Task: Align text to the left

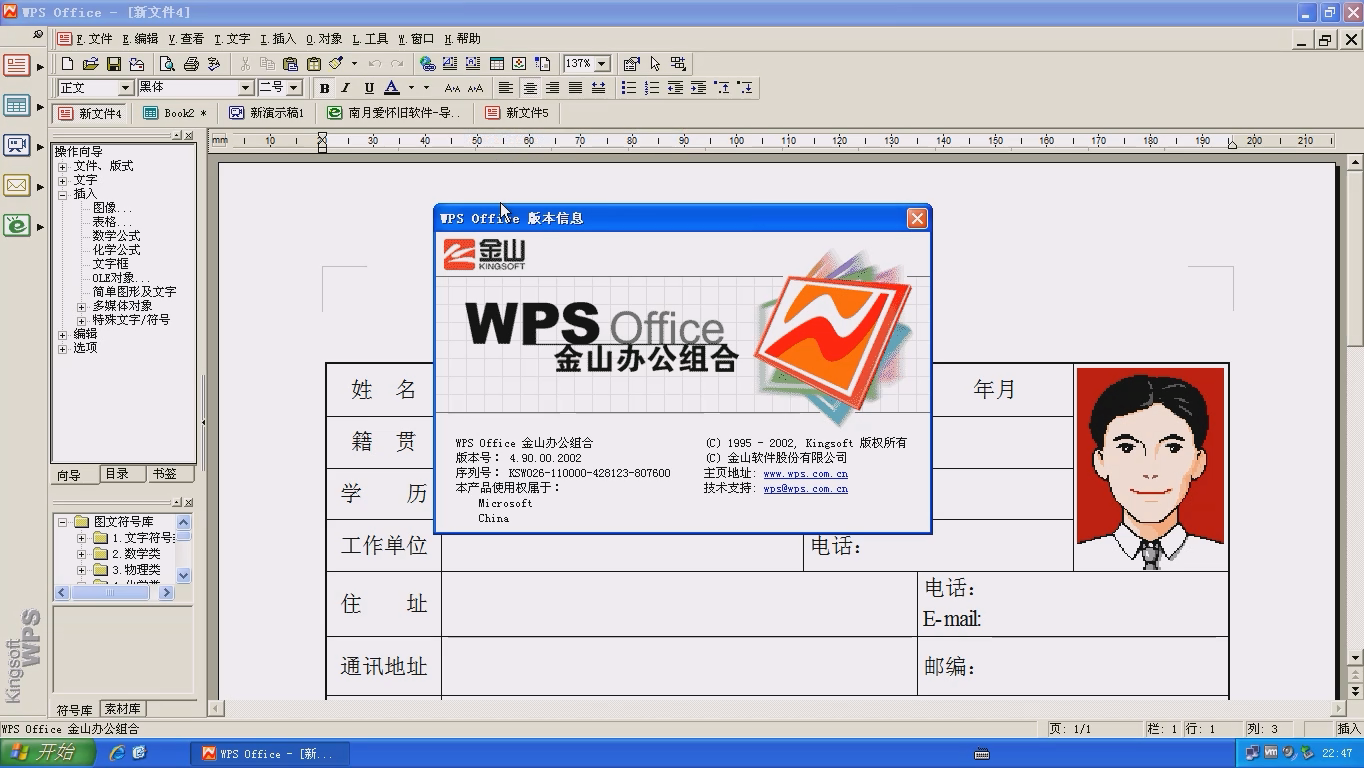Action: pyautogui.click(x=507, y=88)
